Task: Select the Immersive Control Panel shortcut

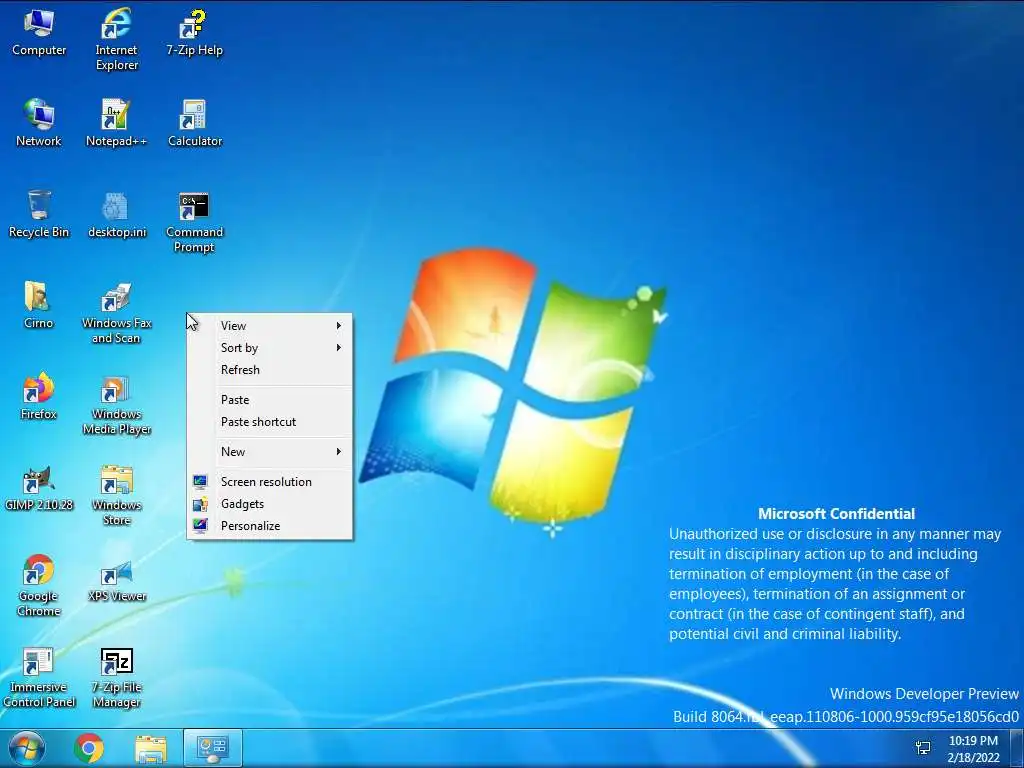Action: tap(39, 677)
